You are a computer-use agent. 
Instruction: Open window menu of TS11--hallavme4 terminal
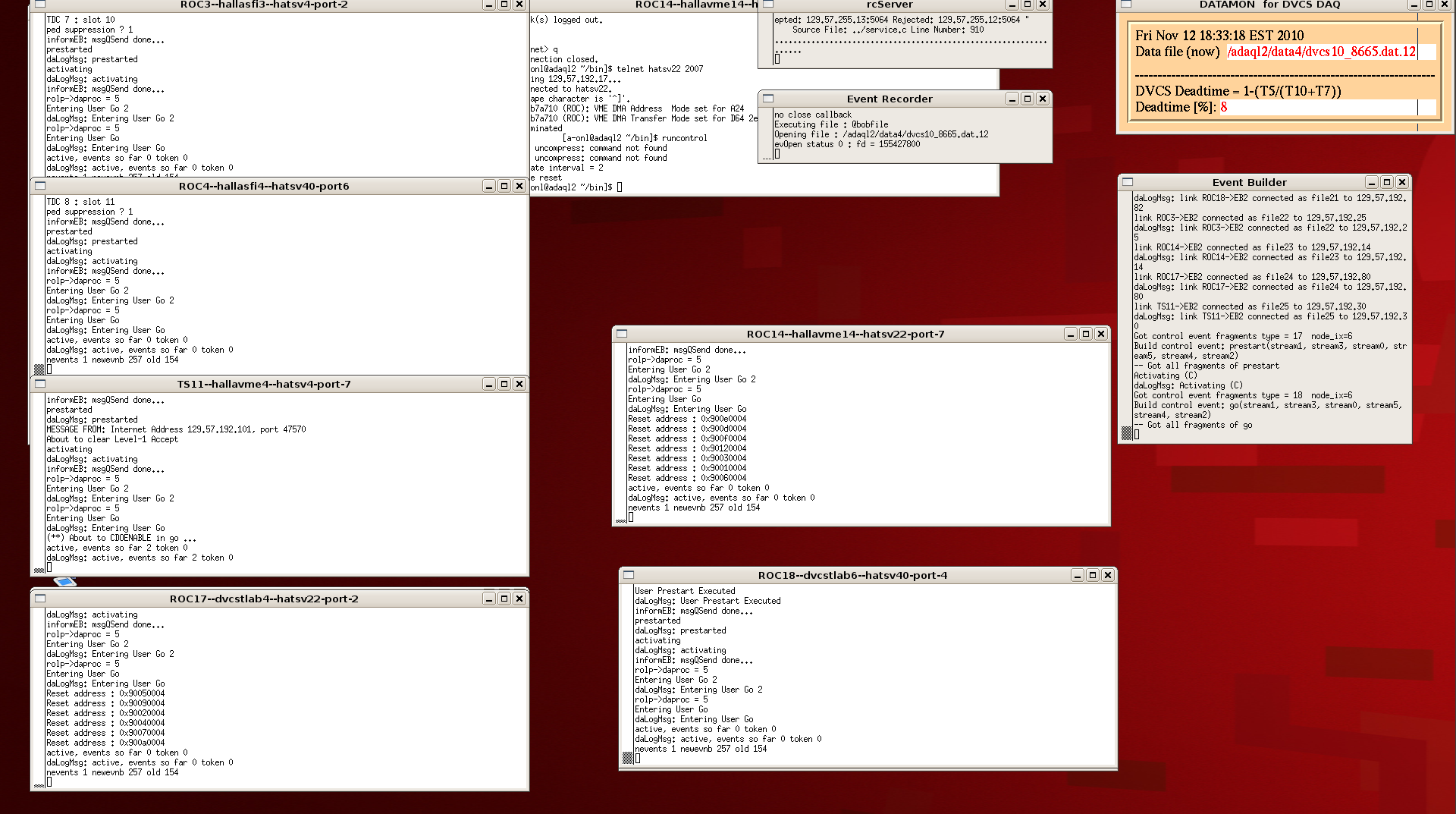click(x=40, y=384)
